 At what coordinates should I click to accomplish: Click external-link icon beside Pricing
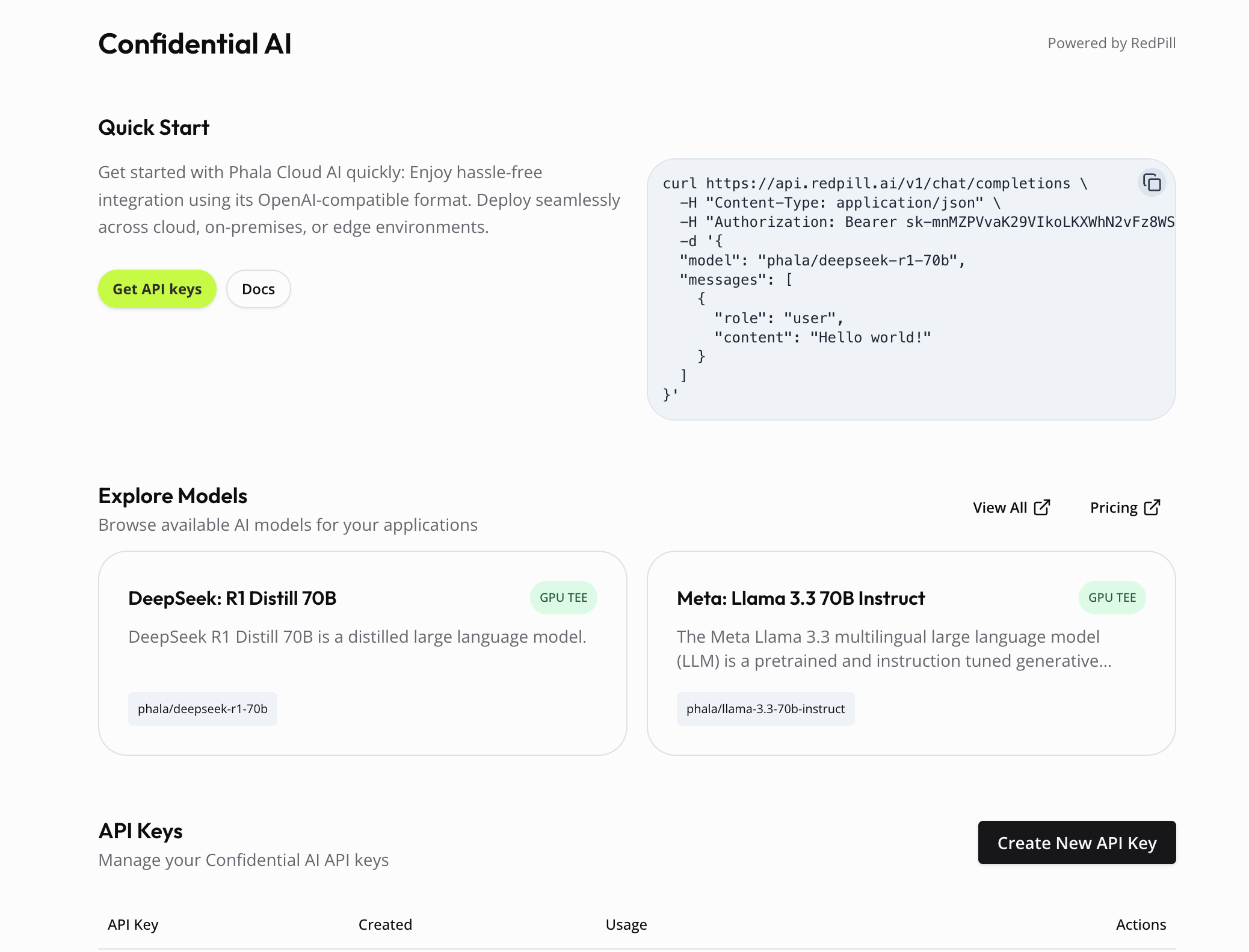coord(1152,507)
